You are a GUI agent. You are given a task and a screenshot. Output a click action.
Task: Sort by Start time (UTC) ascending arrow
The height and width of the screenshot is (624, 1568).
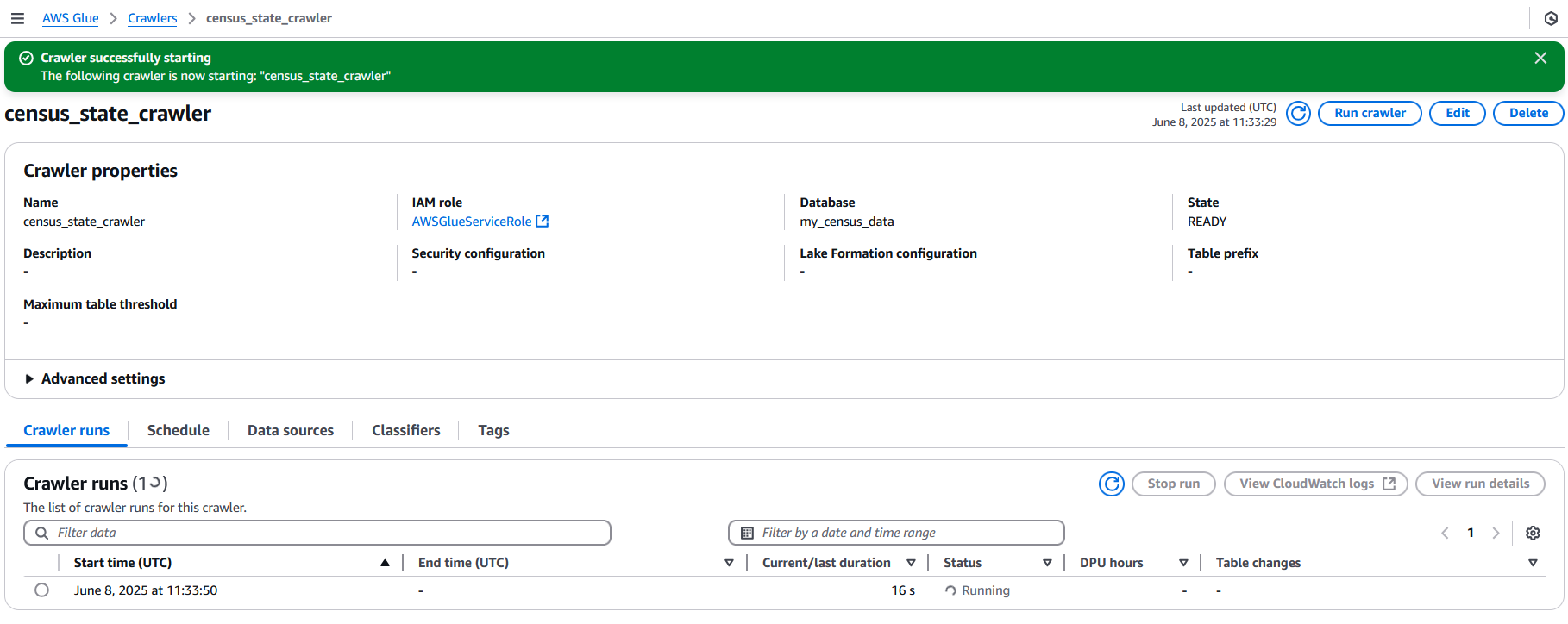[385, 564]
